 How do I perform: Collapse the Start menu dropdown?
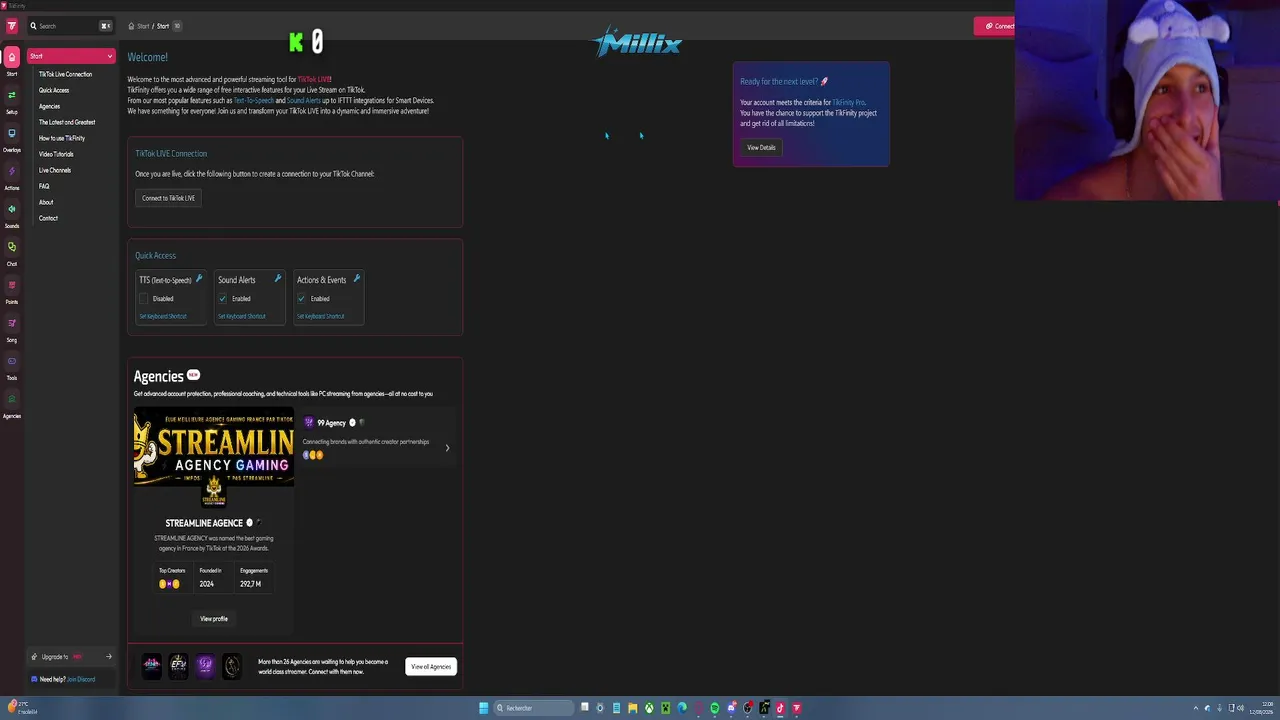[x=110, y=56]
